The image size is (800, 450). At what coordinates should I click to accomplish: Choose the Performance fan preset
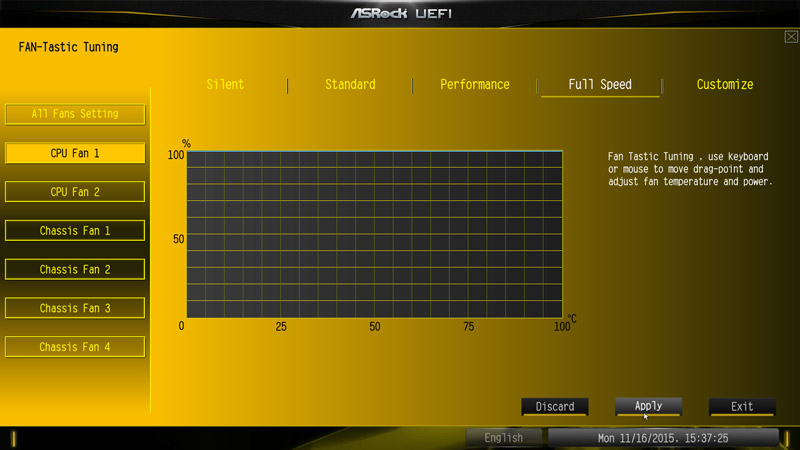(474, 85)
